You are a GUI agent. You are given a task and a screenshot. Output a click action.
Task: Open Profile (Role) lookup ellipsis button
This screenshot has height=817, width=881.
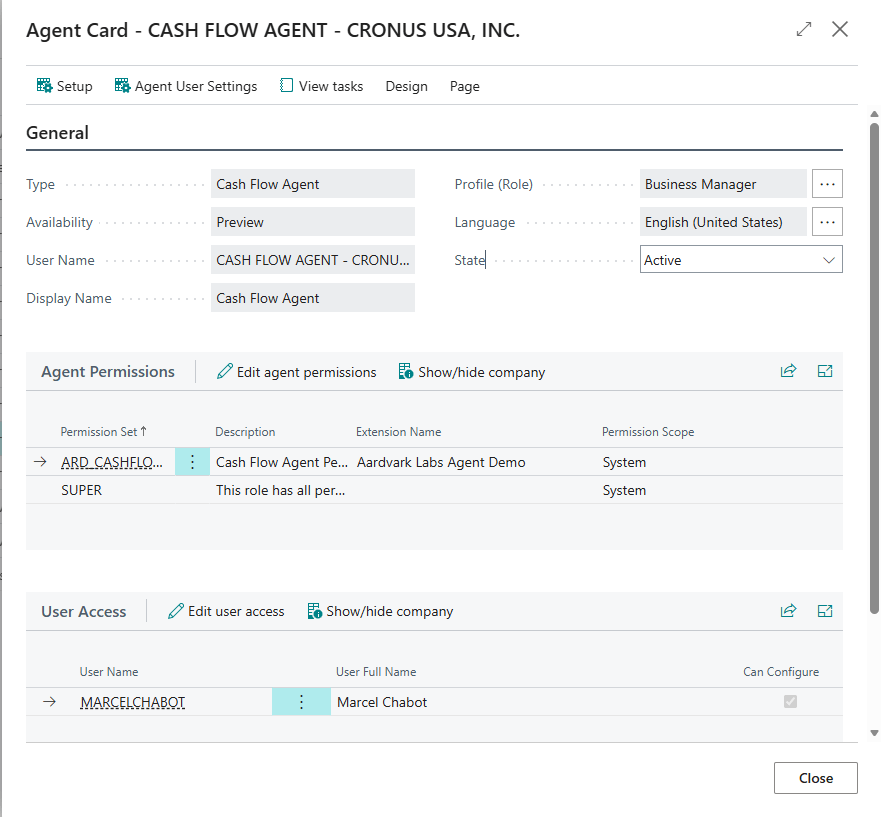[827, 184]
